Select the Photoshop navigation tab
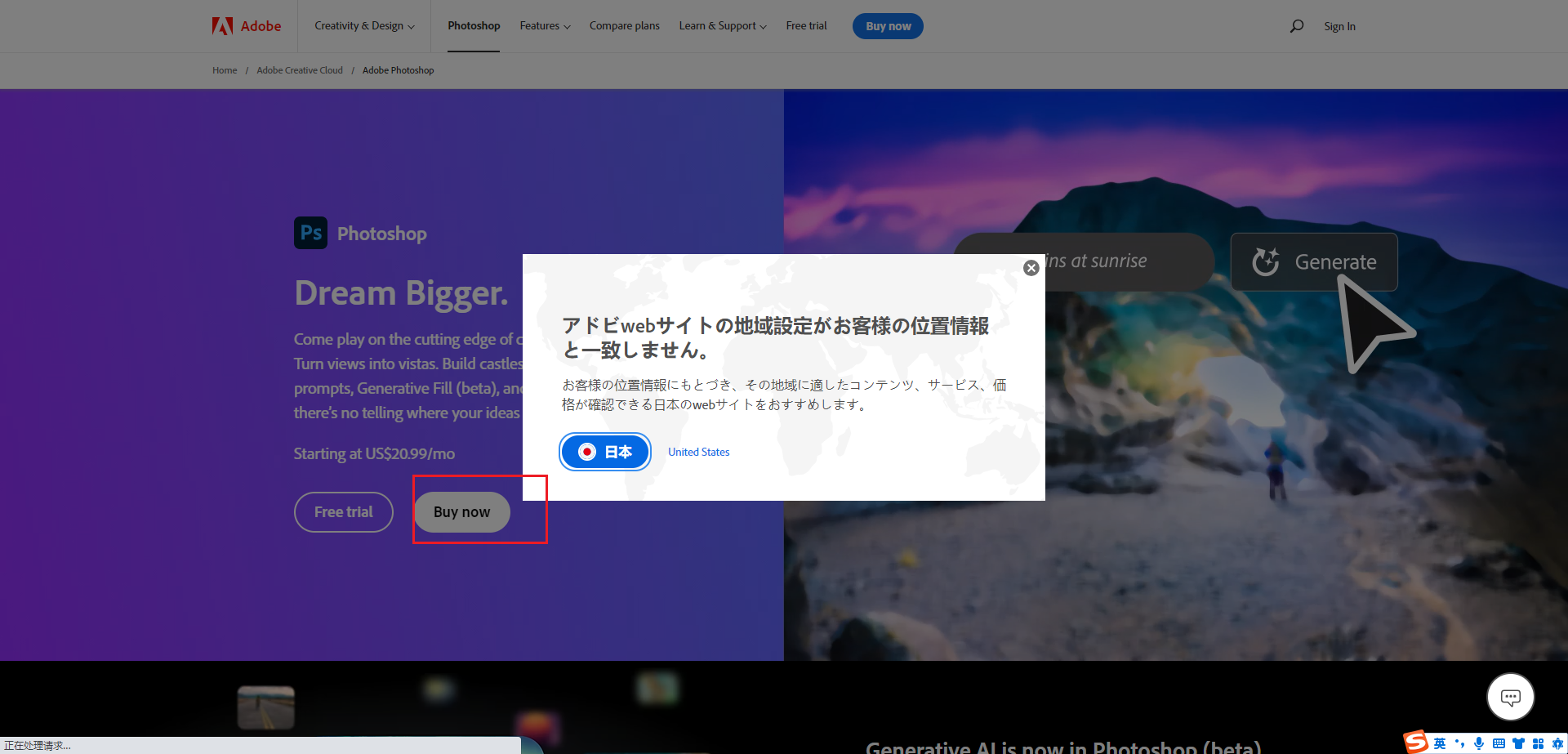Screen dimensions: 1568x754 click(474, 26)
